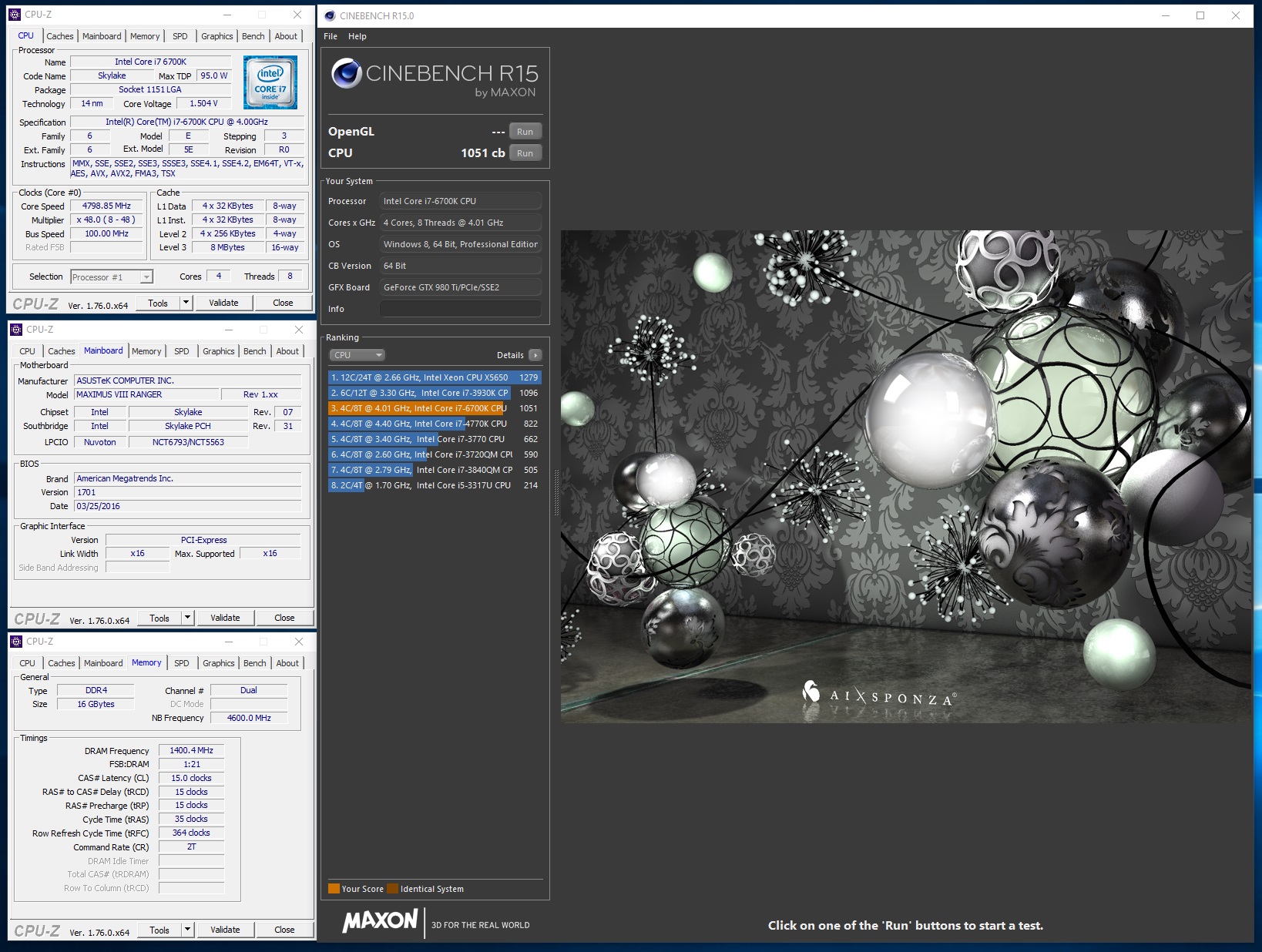
Task: Select ranking row Core i7-3840QM
Action: pyautogui.click(x=435, y=470)
